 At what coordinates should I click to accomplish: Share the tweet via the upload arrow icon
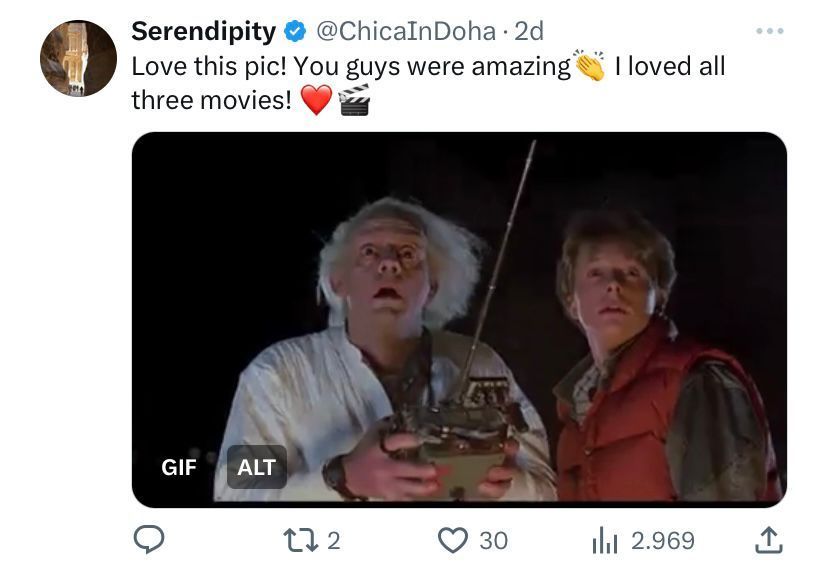point(768,540)
